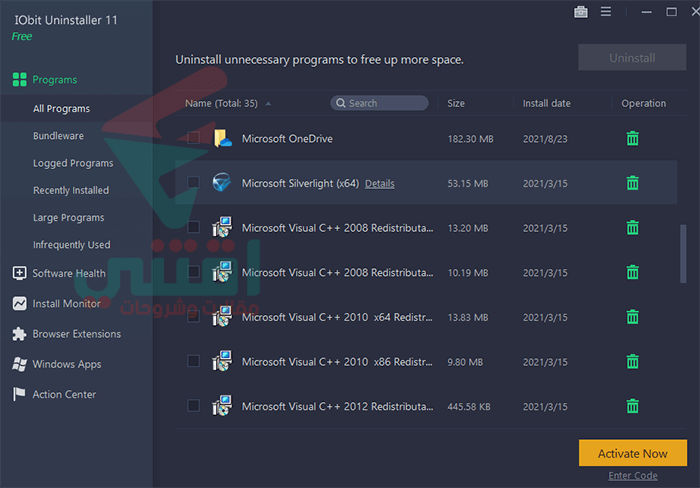Click the Software Health icon
The width and height of the screenshot is (700, 488).
pos(19,273)
